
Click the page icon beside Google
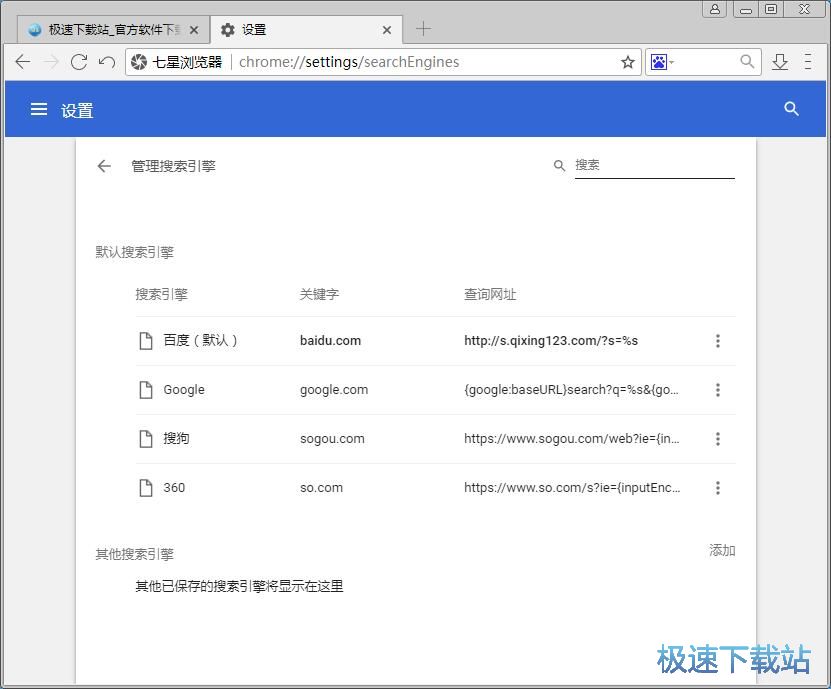146,390
